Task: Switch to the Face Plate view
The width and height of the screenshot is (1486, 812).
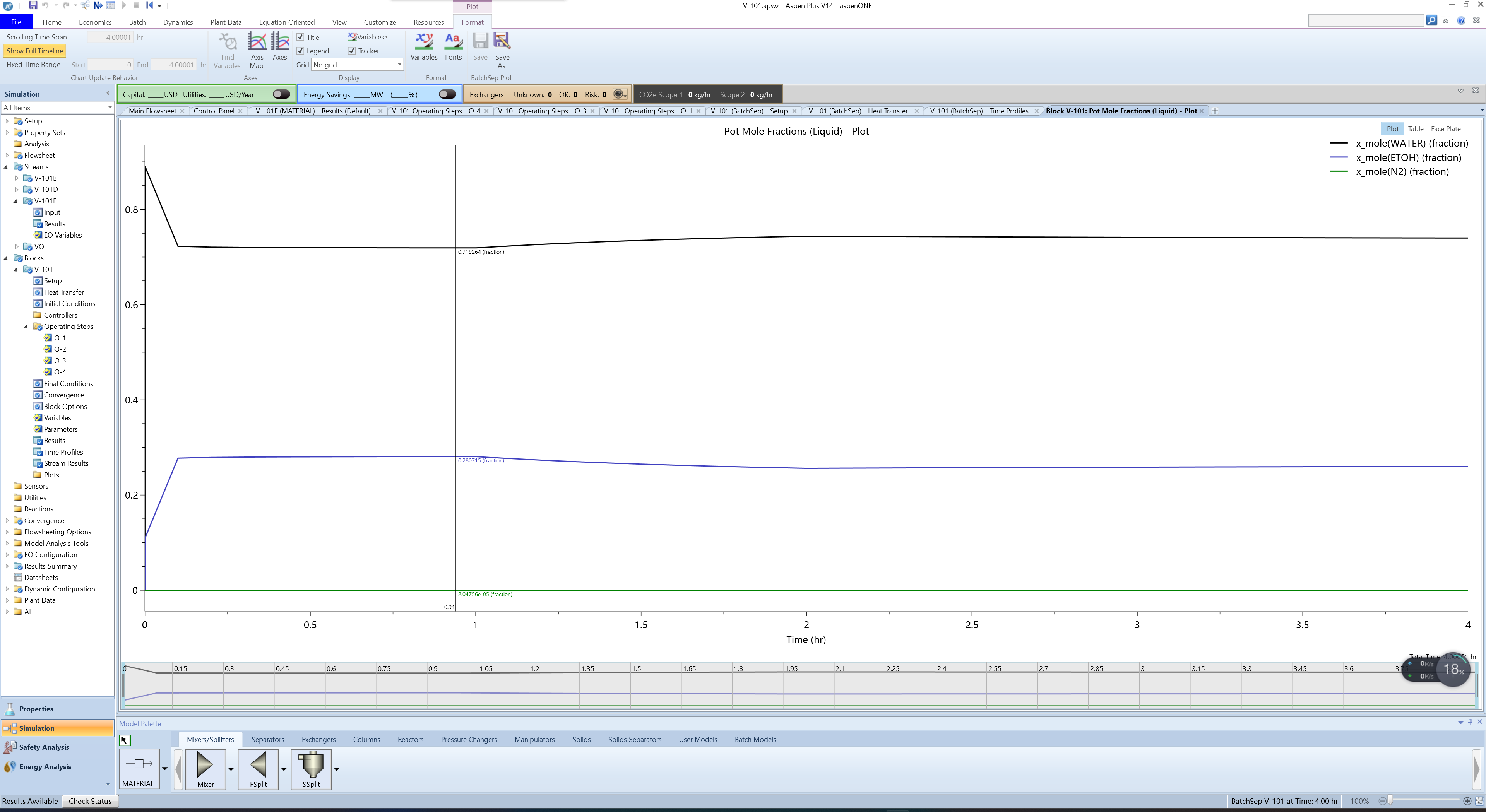Action: tap(1446, 128)
